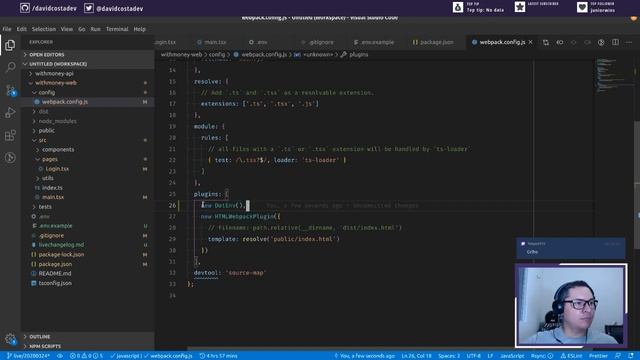Expand the utils folder

coord(88,178)
